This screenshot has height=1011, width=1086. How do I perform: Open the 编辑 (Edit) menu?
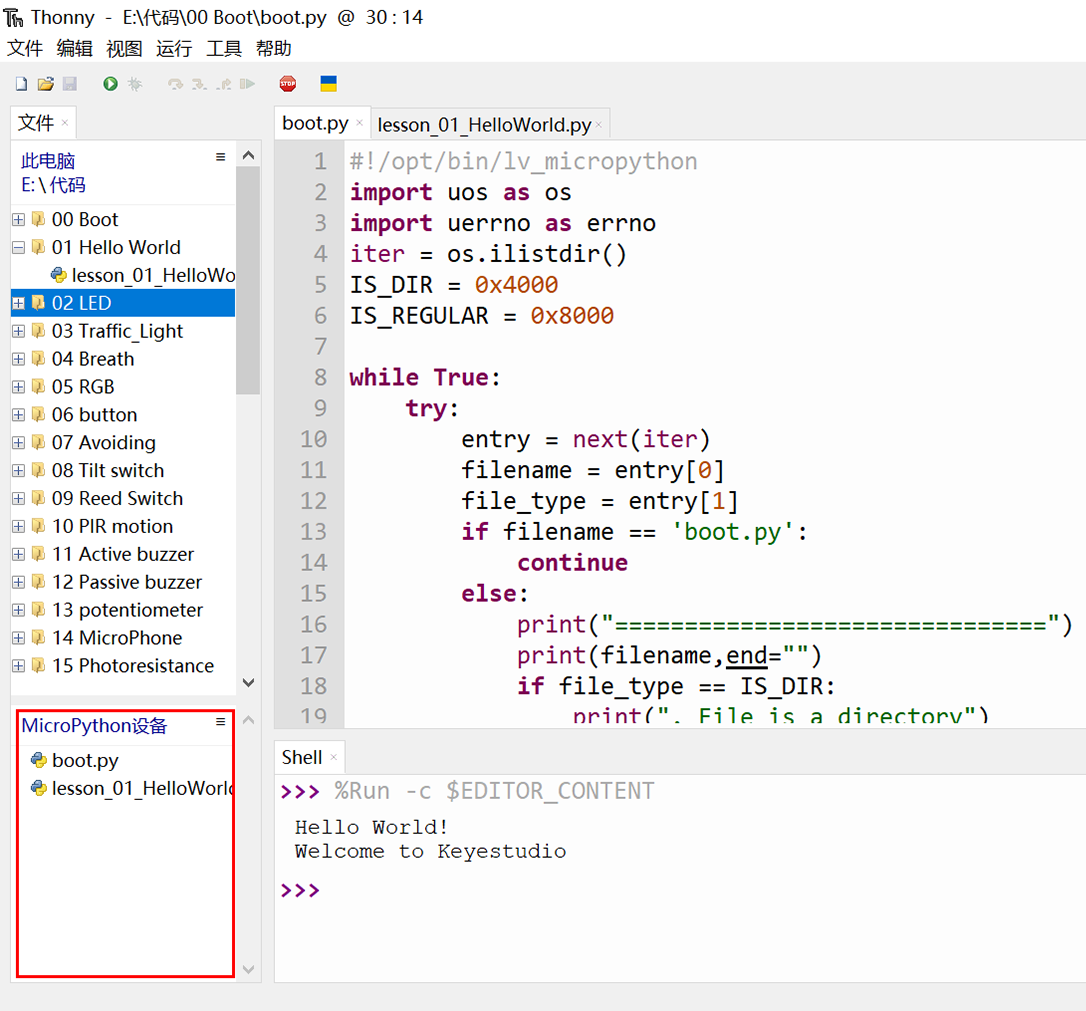click(x=75, y=48)
